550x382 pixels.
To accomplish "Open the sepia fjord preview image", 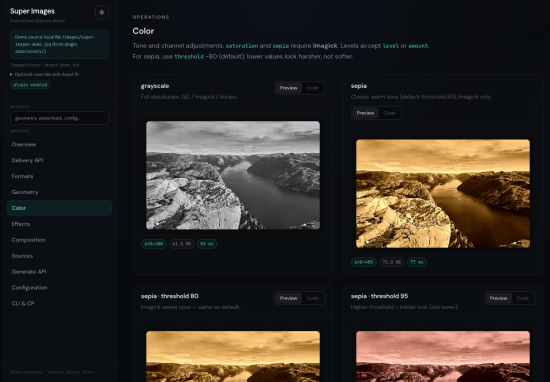I will pos(443,194).
